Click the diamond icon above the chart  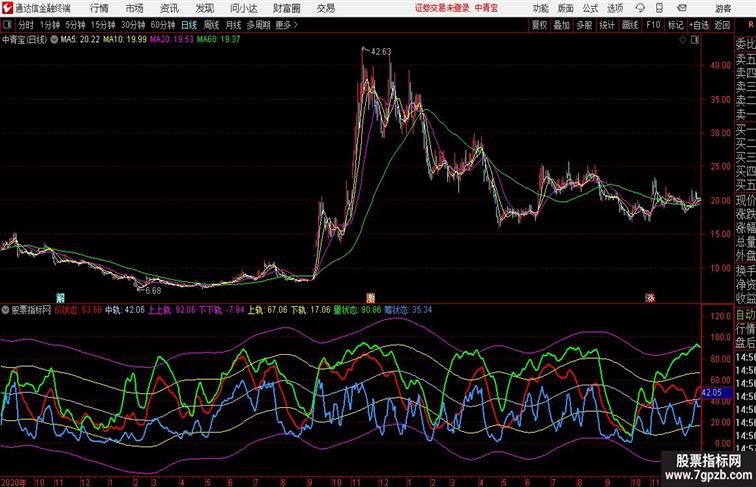[x=683, y=40]
